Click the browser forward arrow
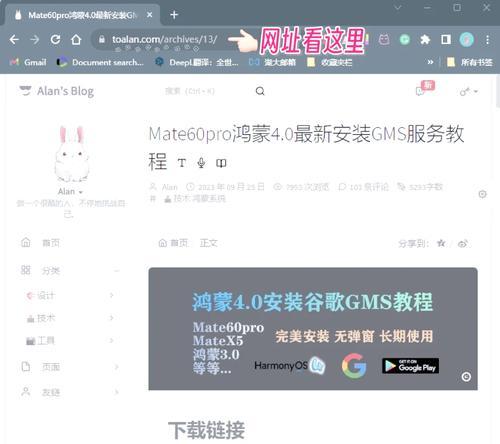Viewport: 500px width, 444px height. point(35,40)
